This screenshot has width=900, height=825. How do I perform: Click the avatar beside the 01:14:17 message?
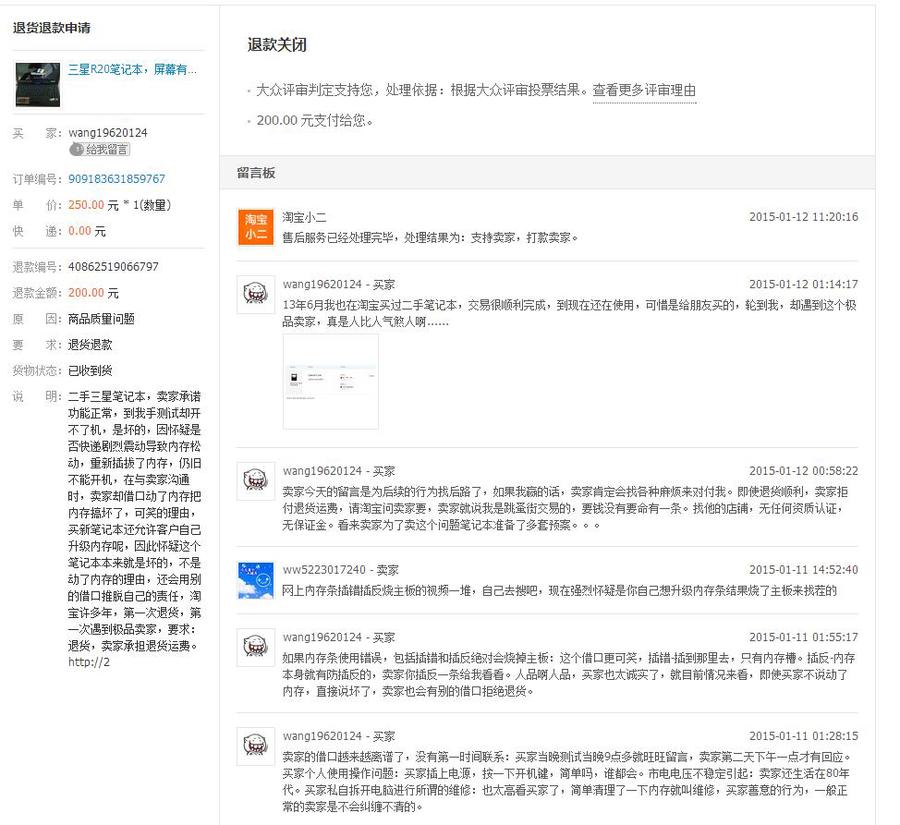[x=255, y=294]
